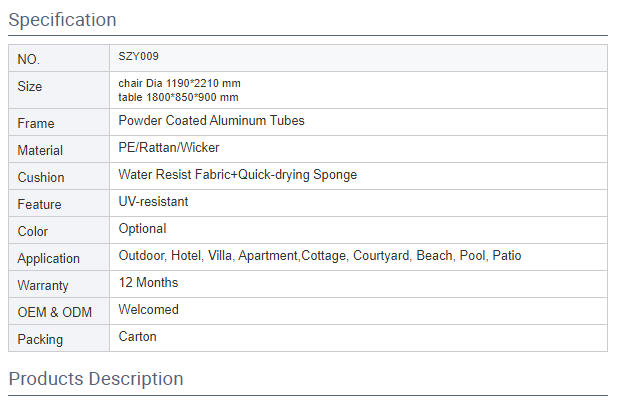The width and height of the screenshot is (634, 402).
Task: Click the OEM & ODM row label
Action: (54, 313)
